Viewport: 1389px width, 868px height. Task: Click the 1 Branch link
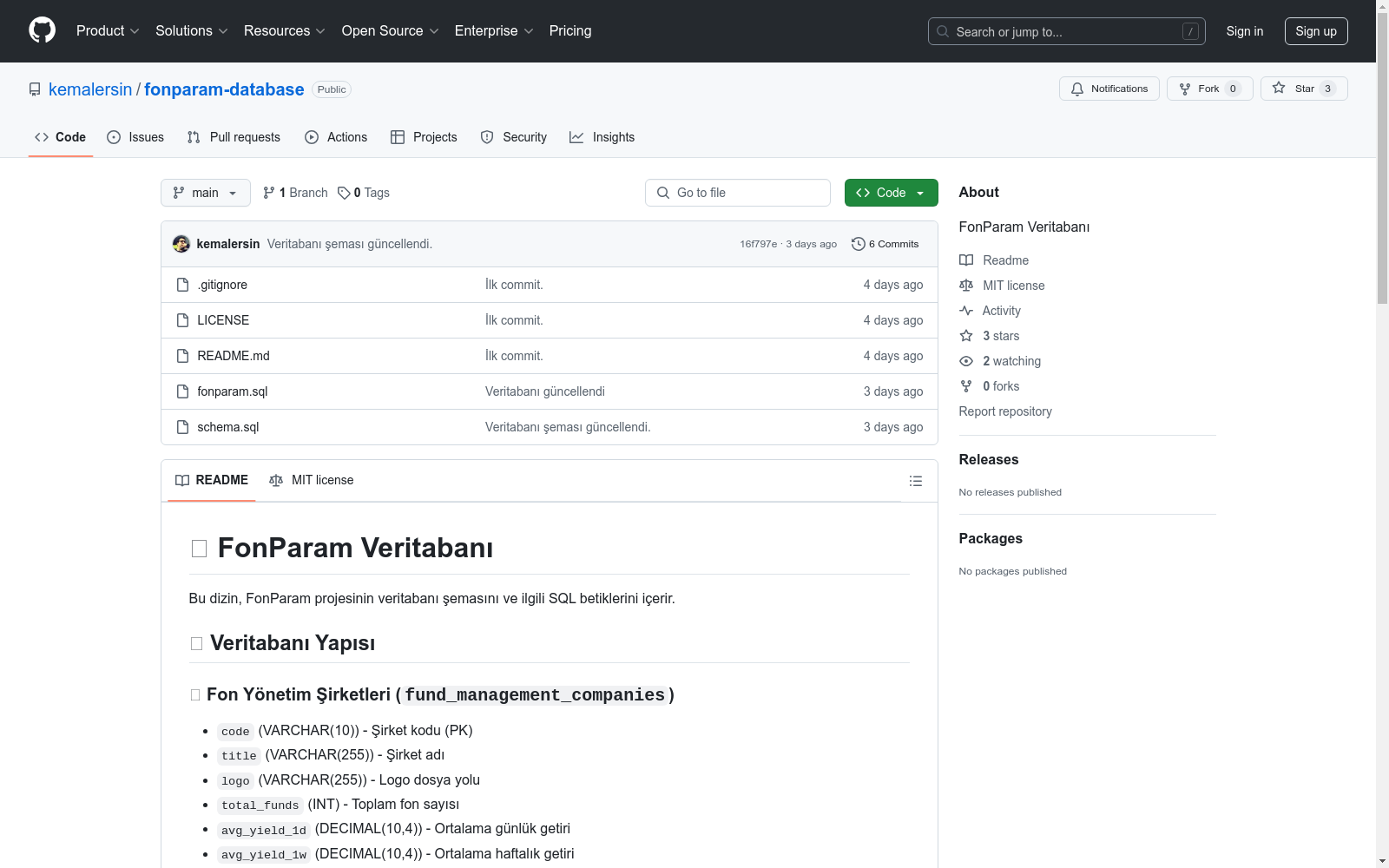[x=295, y=193]
